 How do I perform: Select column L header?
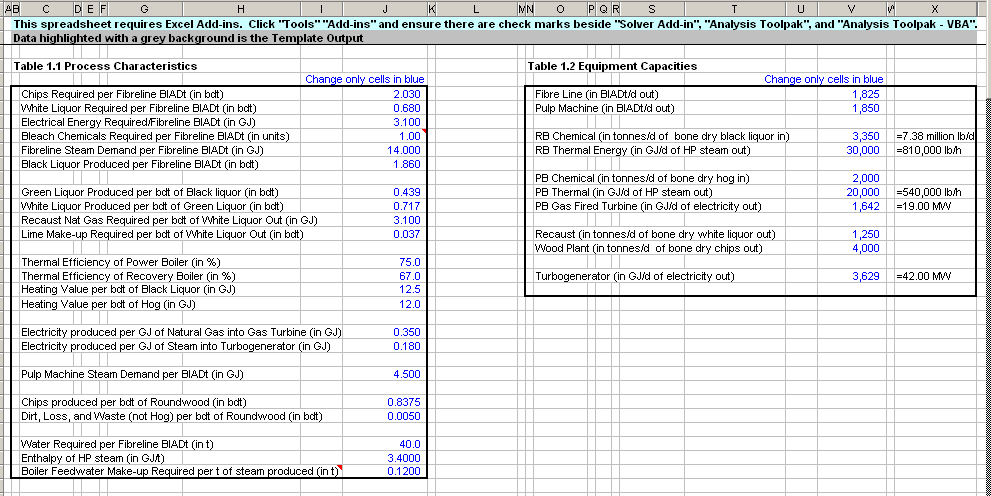[476, 9]
